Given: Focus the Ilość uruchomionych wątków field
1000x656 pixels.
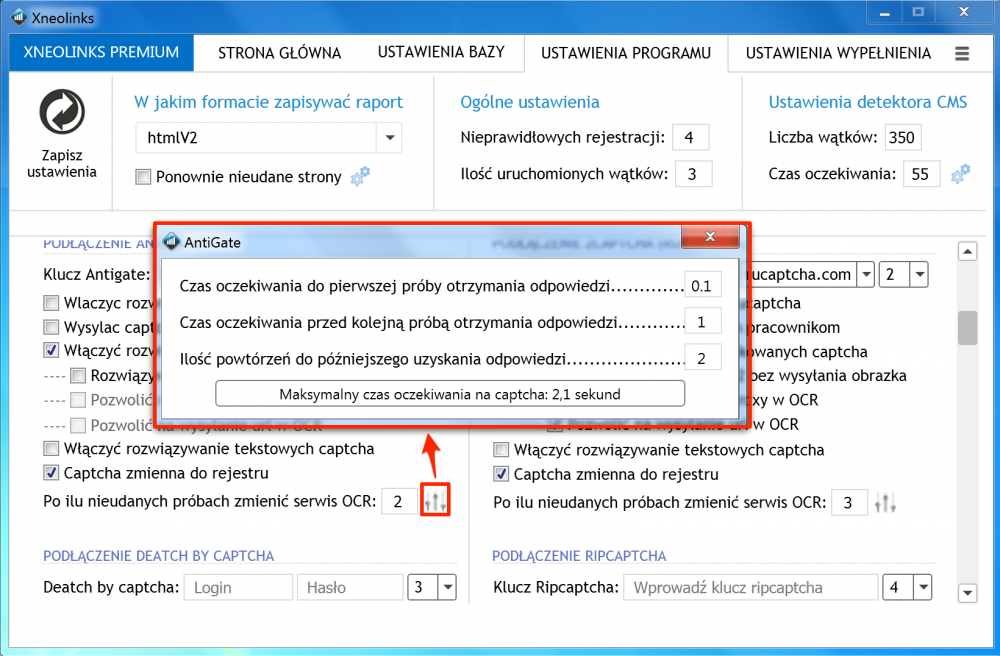Looking at the screenshot, I should (693, 174).
